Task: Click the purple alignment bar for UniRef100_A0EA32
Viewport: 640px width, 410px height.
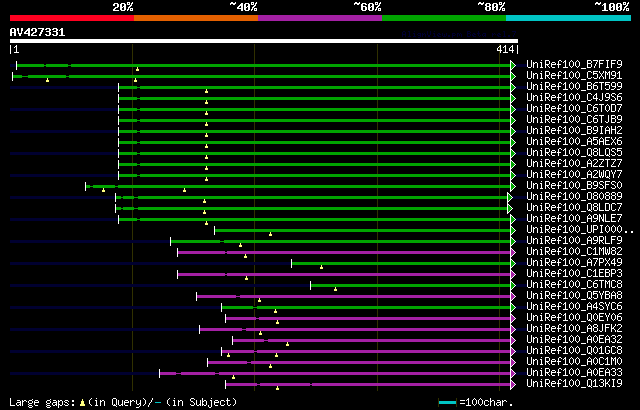Action: point(371,341)
